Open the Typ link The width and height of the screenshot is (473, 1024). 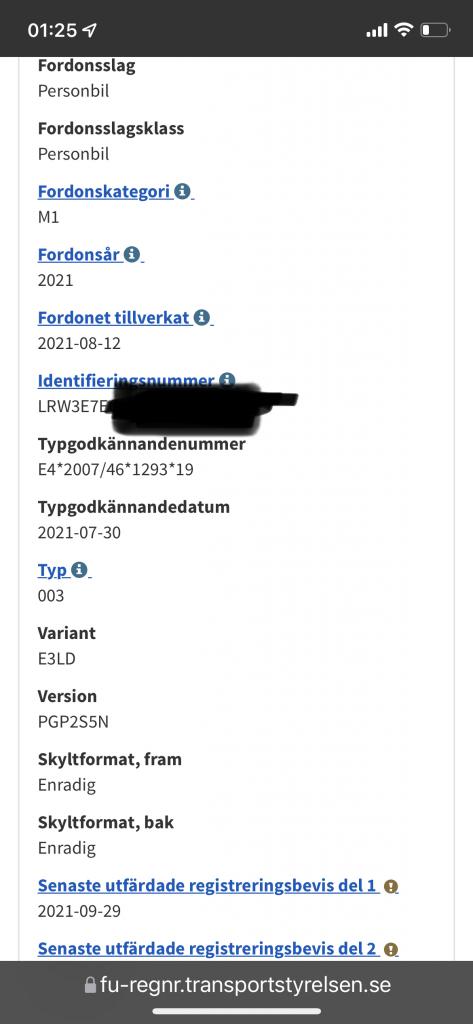pos(53,571)
